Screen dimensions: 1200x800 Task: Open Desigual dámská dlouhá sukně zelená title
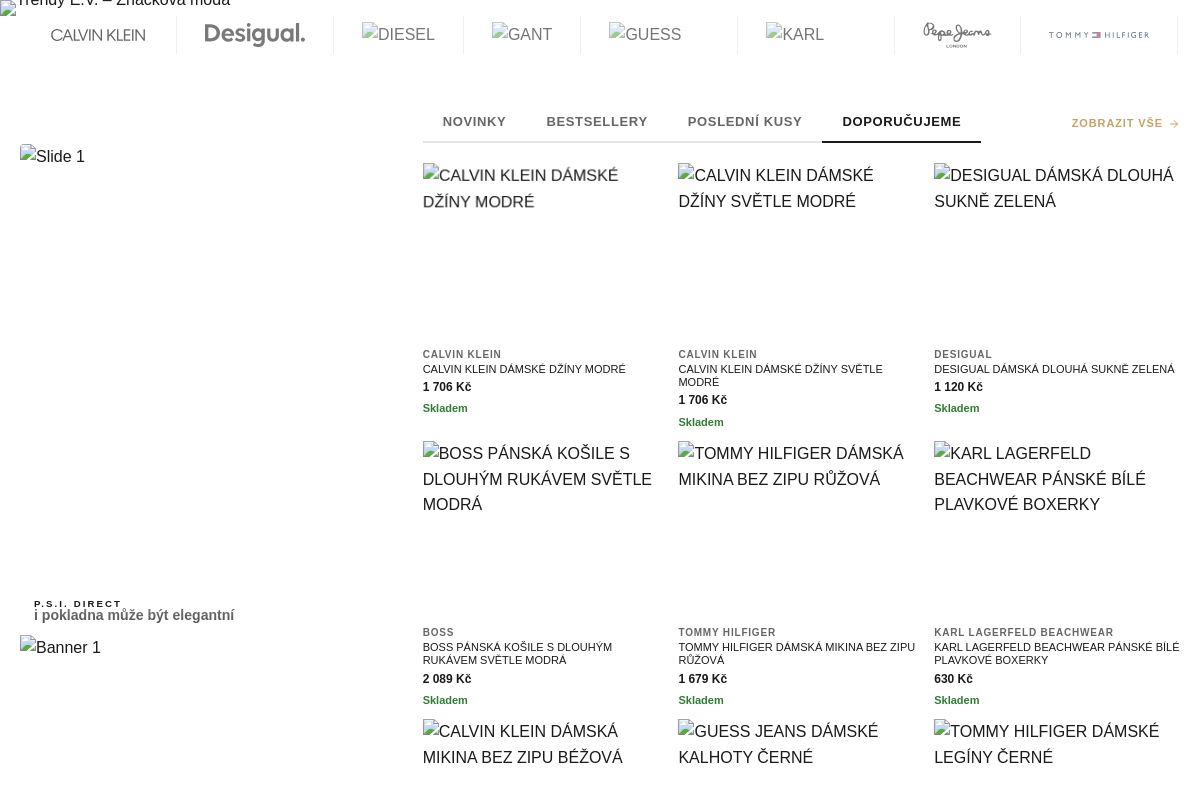pyautogui.click(x=1054, y=369)
